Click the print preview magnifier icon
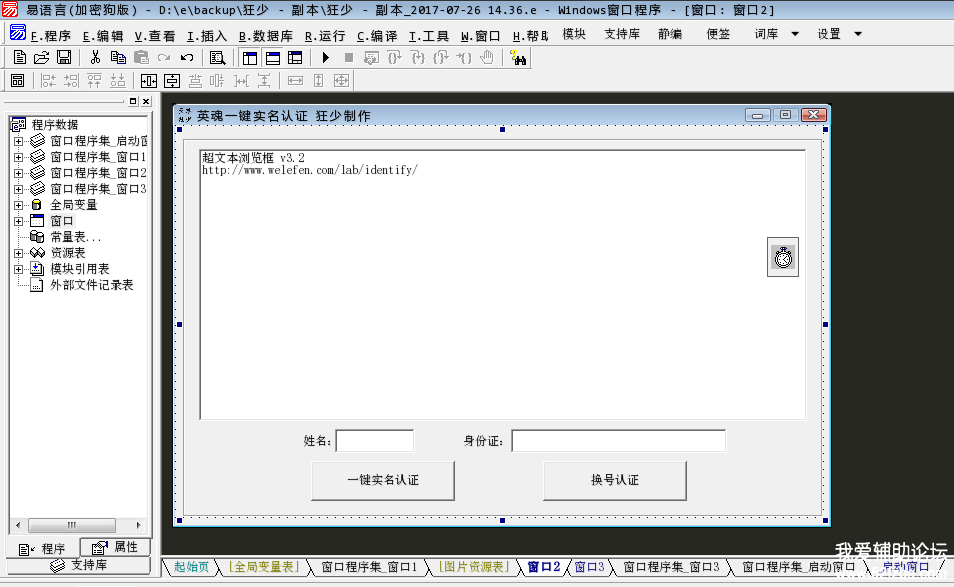Image resolution: width=954 pixels, height=587 pixels. 217,58
